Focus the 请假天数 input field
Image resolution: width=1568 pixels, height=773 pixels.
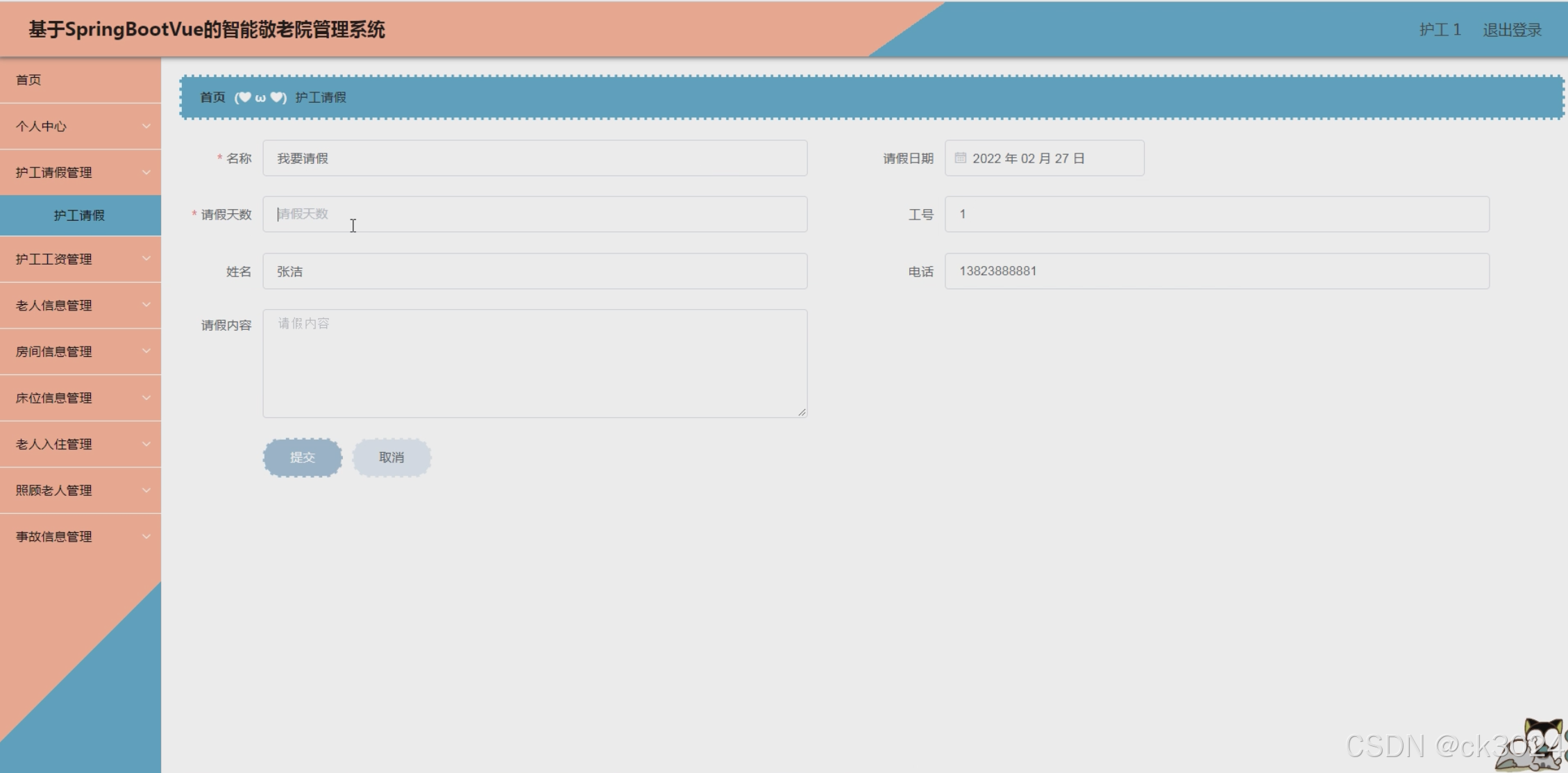click(534, 214)
